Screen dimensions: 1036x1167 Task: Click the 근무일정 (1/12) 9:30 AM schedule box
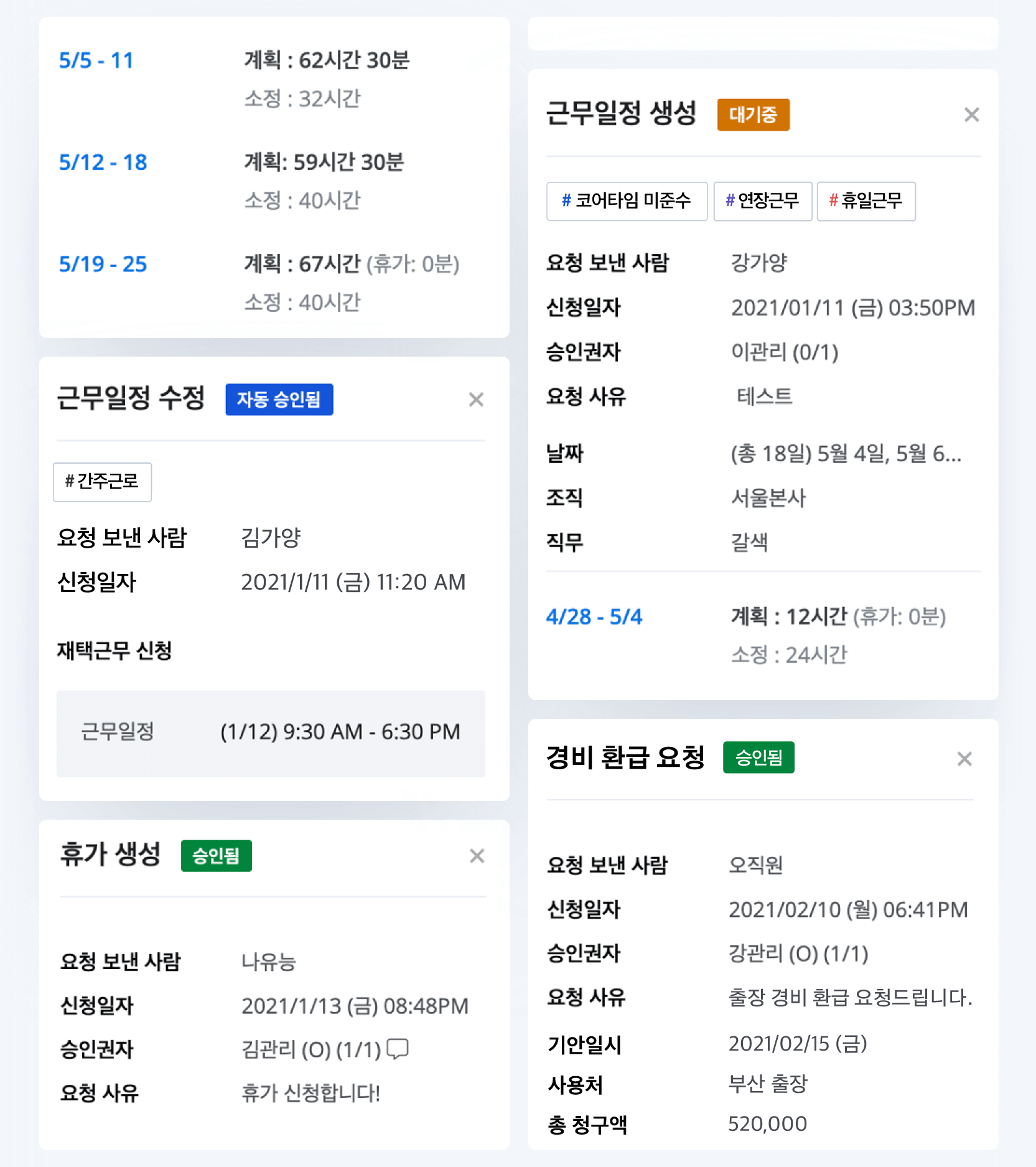click(271, 733)
